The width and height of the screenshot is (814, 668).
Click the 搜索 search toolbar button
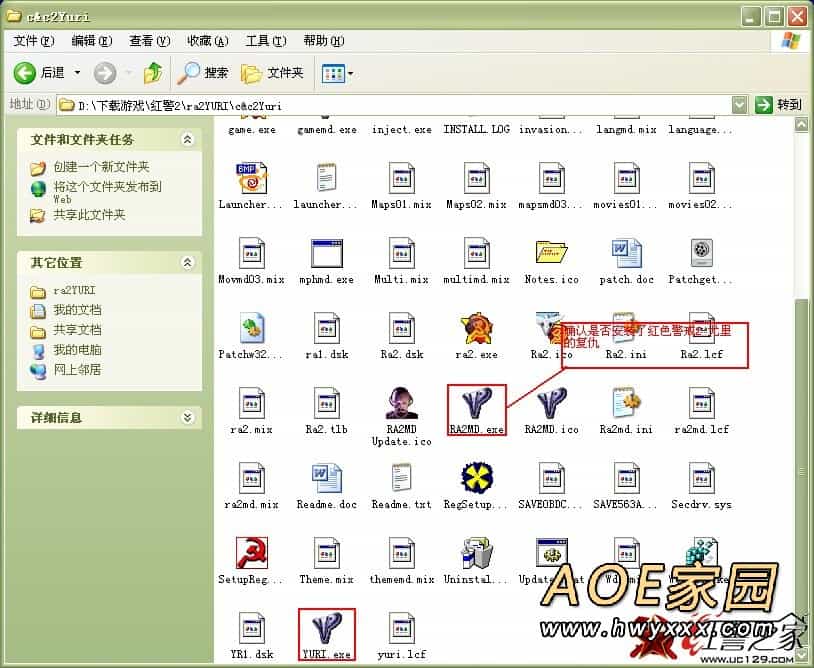pos(203,73)
